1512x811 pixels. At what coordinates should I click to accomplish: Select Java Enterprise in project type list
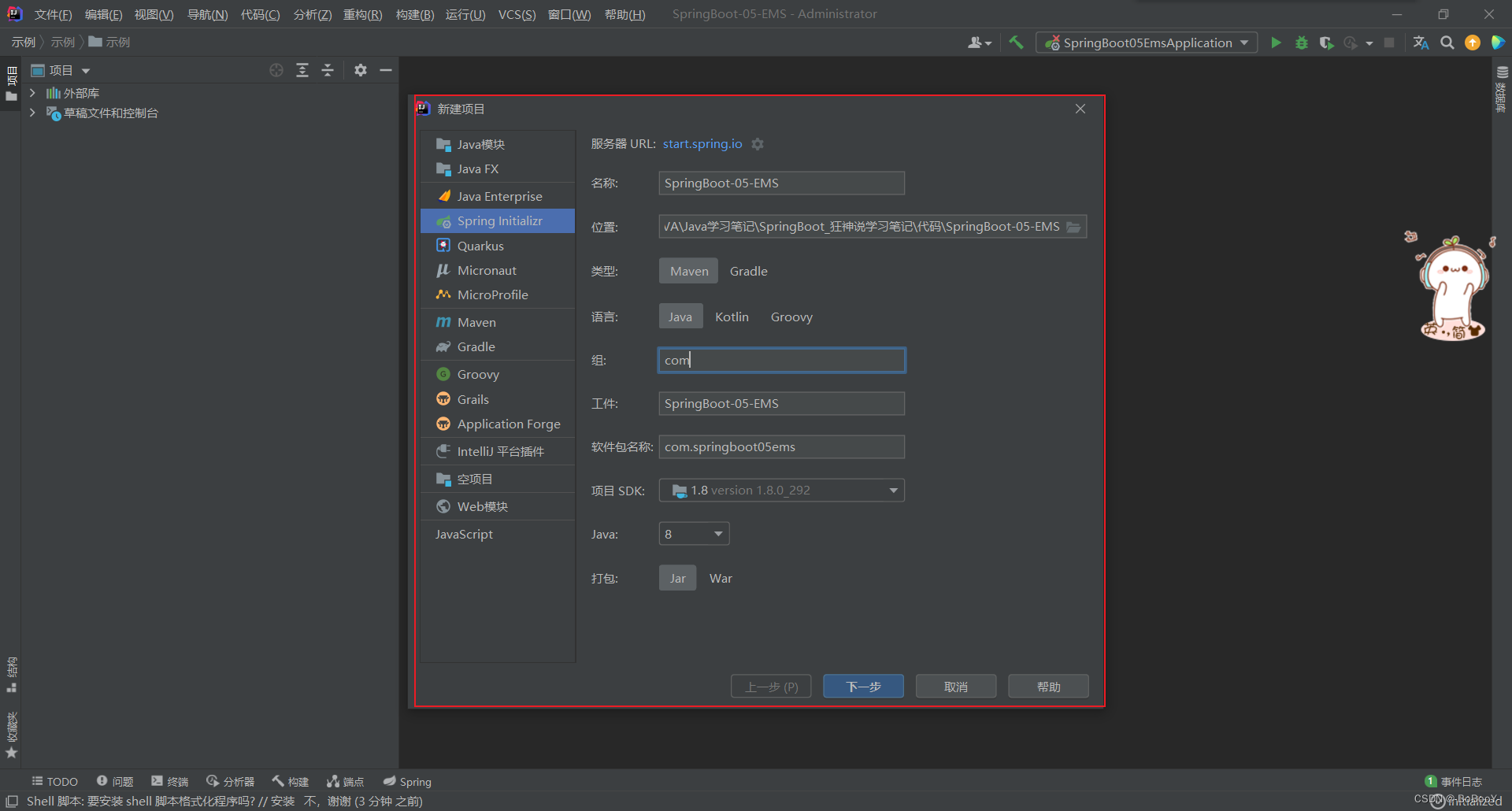click(x=498, y=196)
